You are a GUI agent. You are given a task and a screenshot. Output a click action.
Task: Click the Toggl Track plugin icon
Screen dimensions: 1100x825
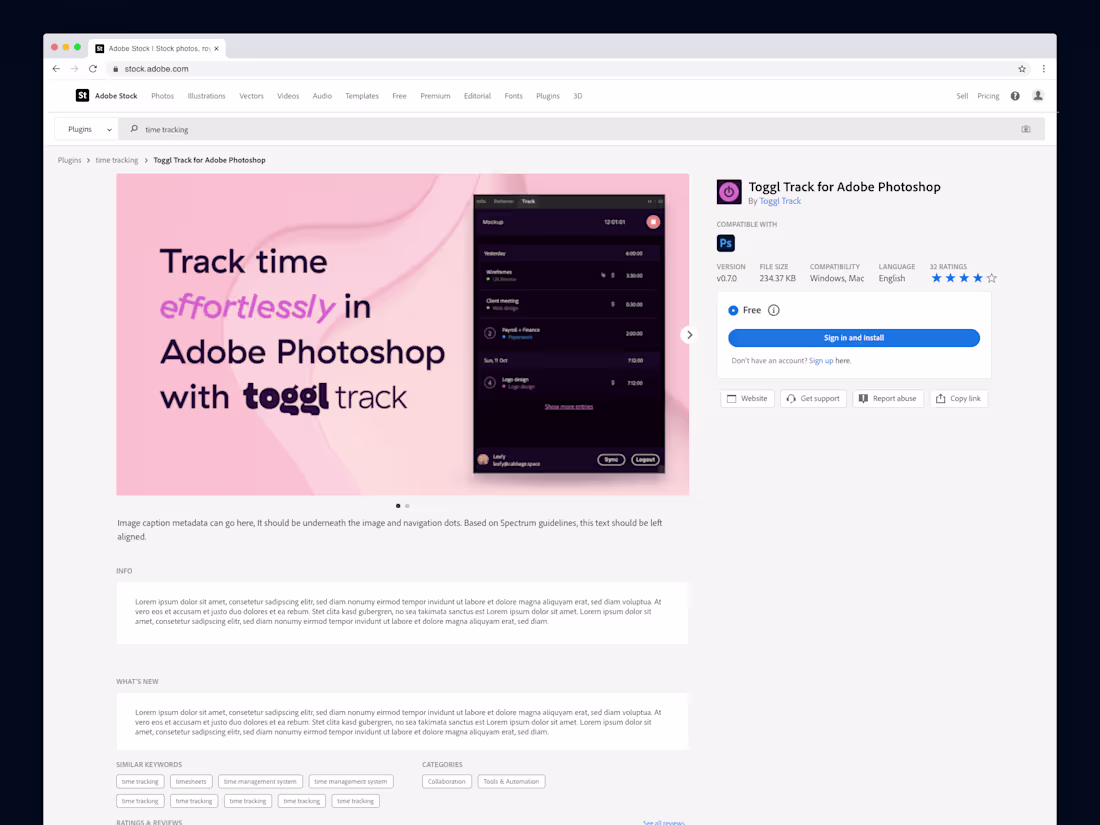728,190
